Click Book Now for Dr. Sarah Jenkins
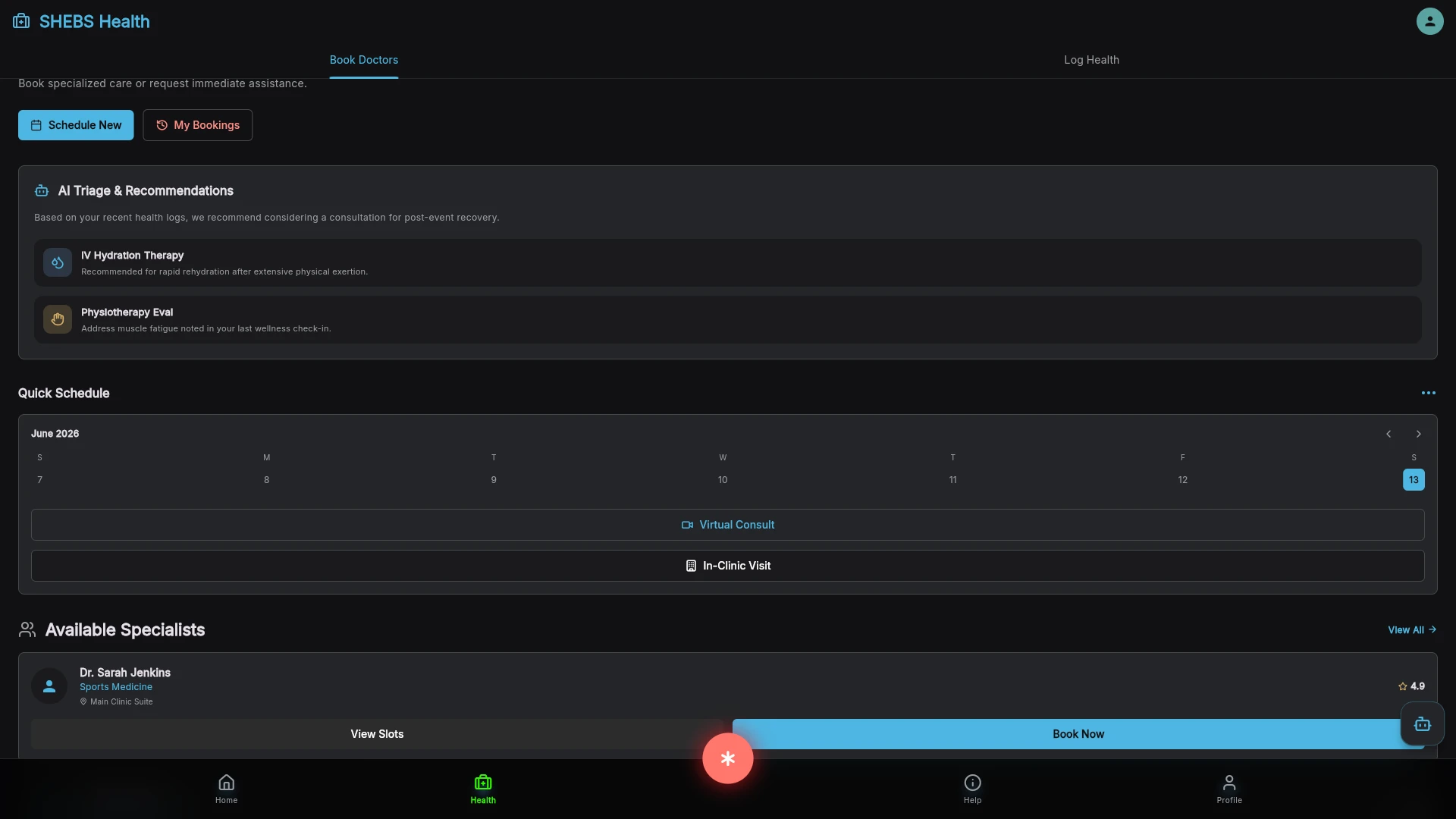1456x819 pixels. 1078,734
